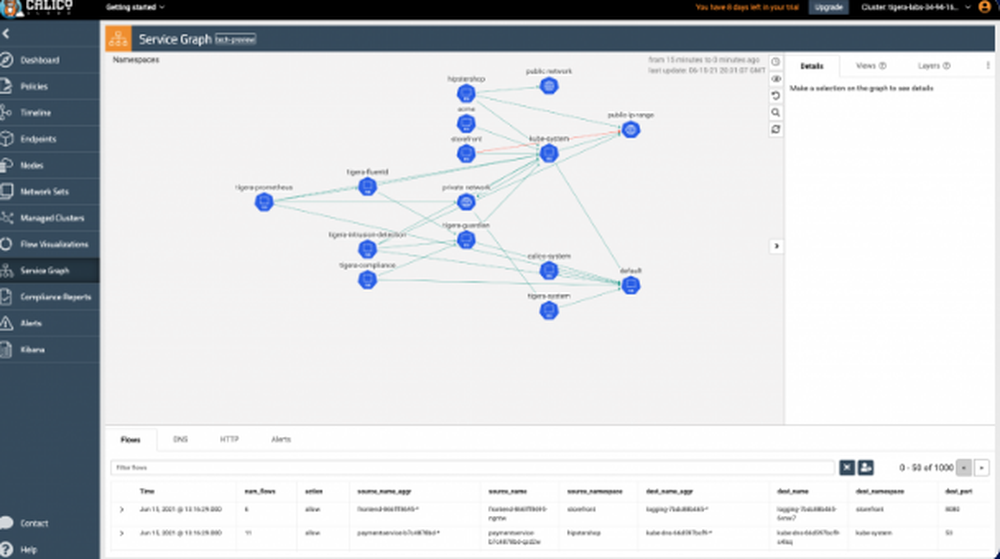Select the tigera-fluentd node
This screenshot has height=559, width=1000.
[367, 187]
